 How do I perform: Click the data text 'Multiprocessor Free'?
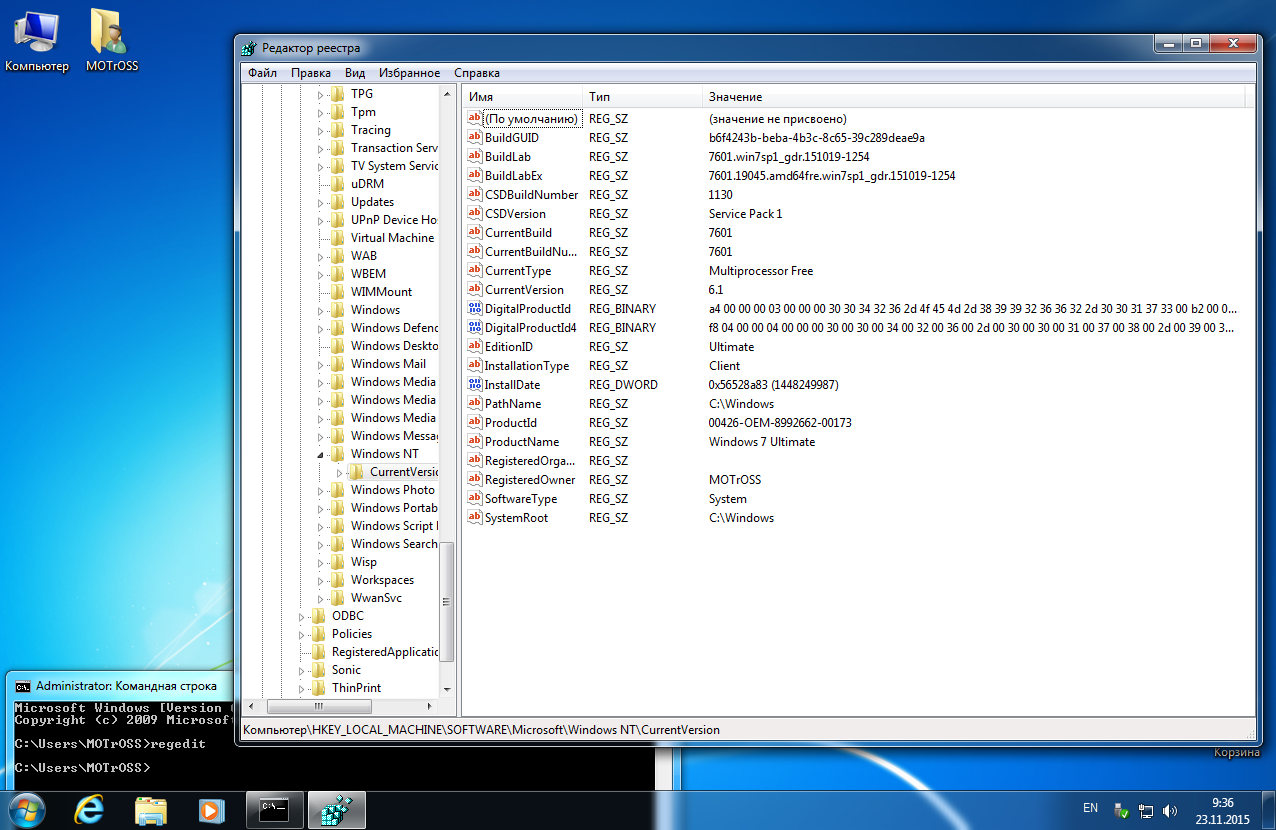pyautogui.click(x=761, y=270)
